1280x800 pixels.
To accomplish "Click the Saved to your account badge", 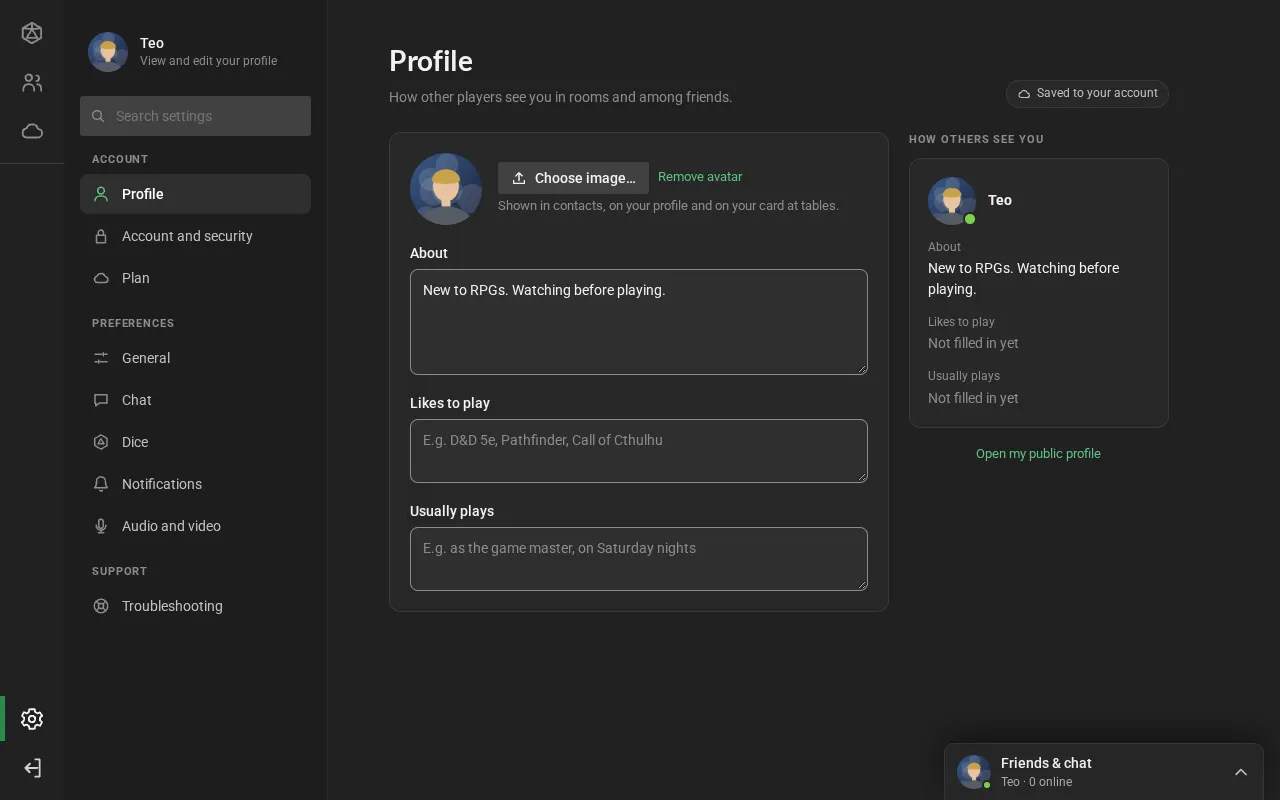I will coord(1087,93).
